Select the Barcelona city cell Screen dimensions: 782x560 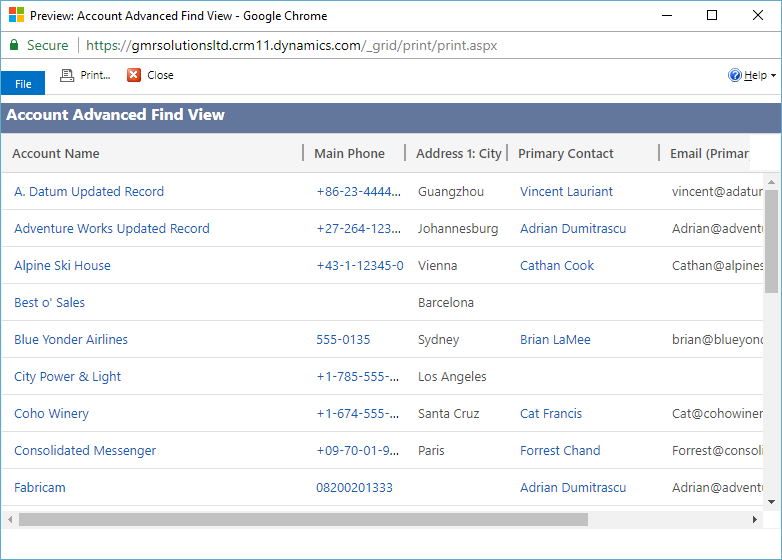click(446, 302)
